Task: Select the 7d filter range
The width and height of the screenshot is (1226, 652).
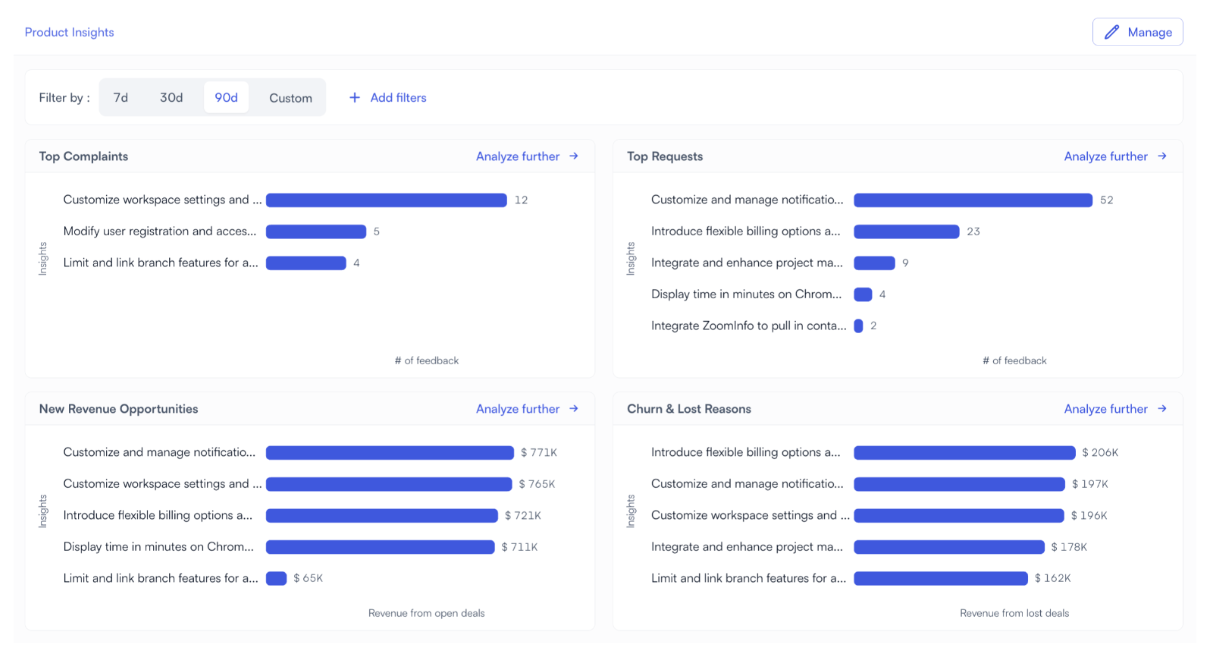Action: [121, 98]
